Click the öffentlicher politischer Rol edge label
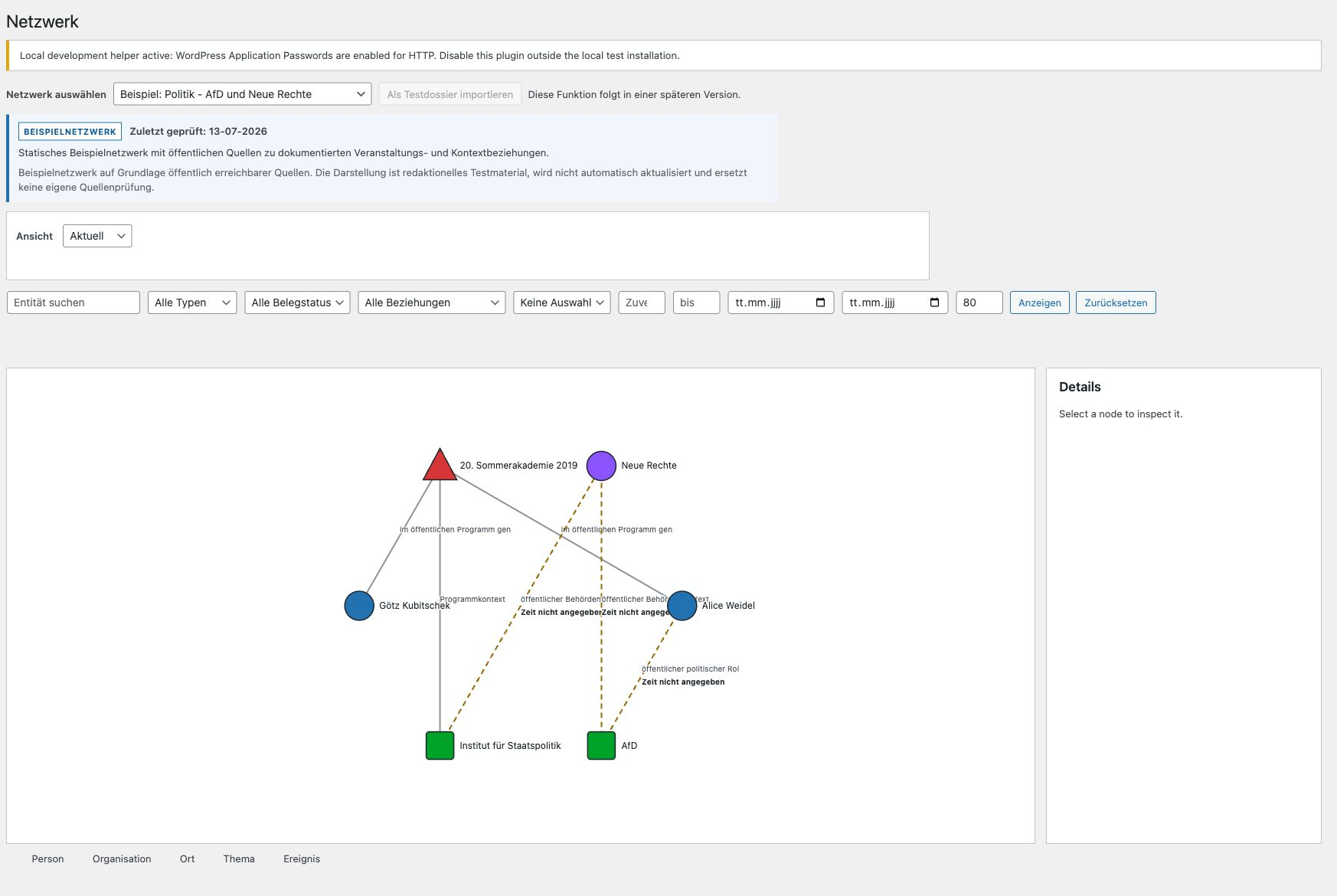The image size is (1337, 896). point(690,669)
